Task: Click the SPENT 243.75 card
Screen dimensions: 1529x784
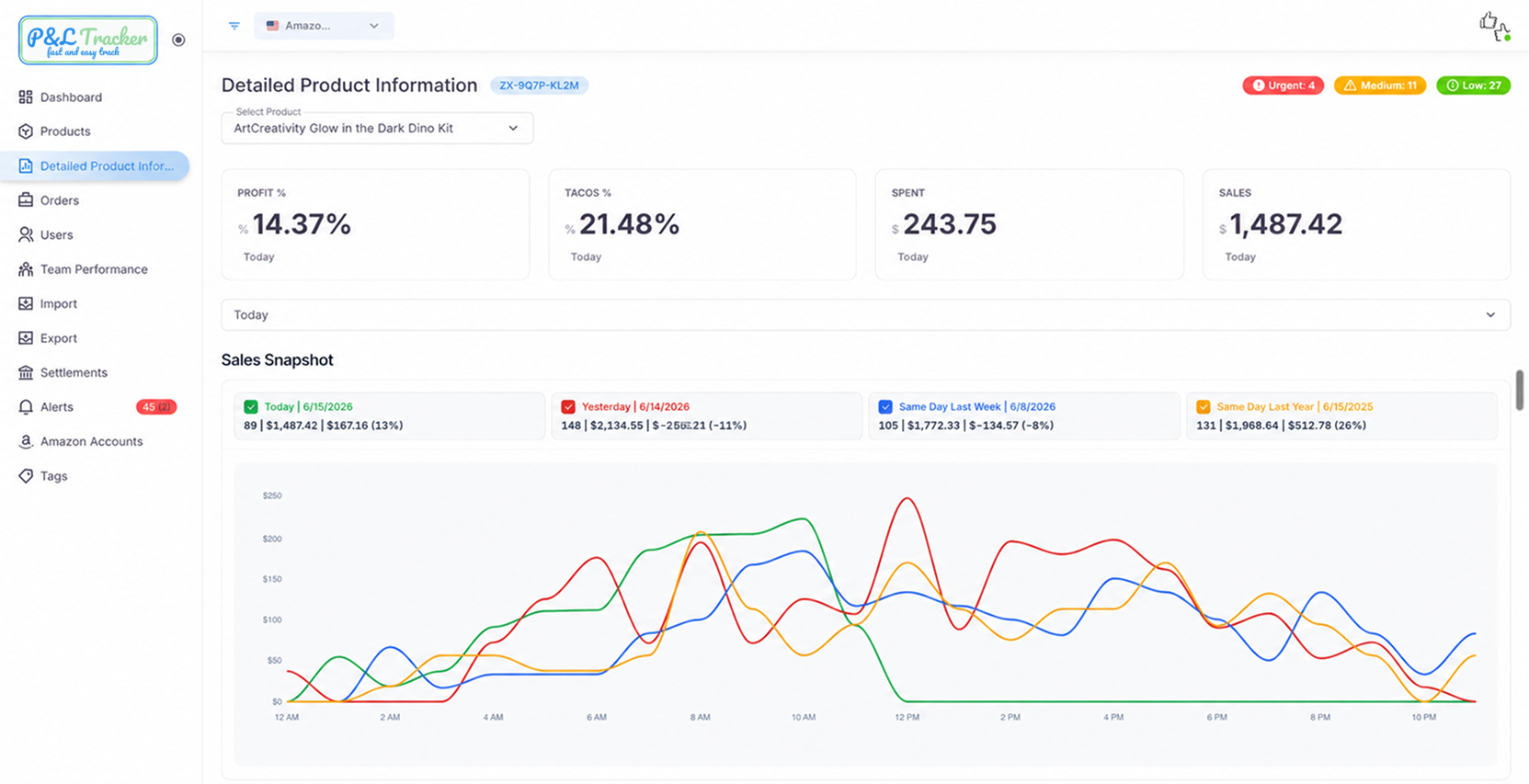Action: point(1029,224)
